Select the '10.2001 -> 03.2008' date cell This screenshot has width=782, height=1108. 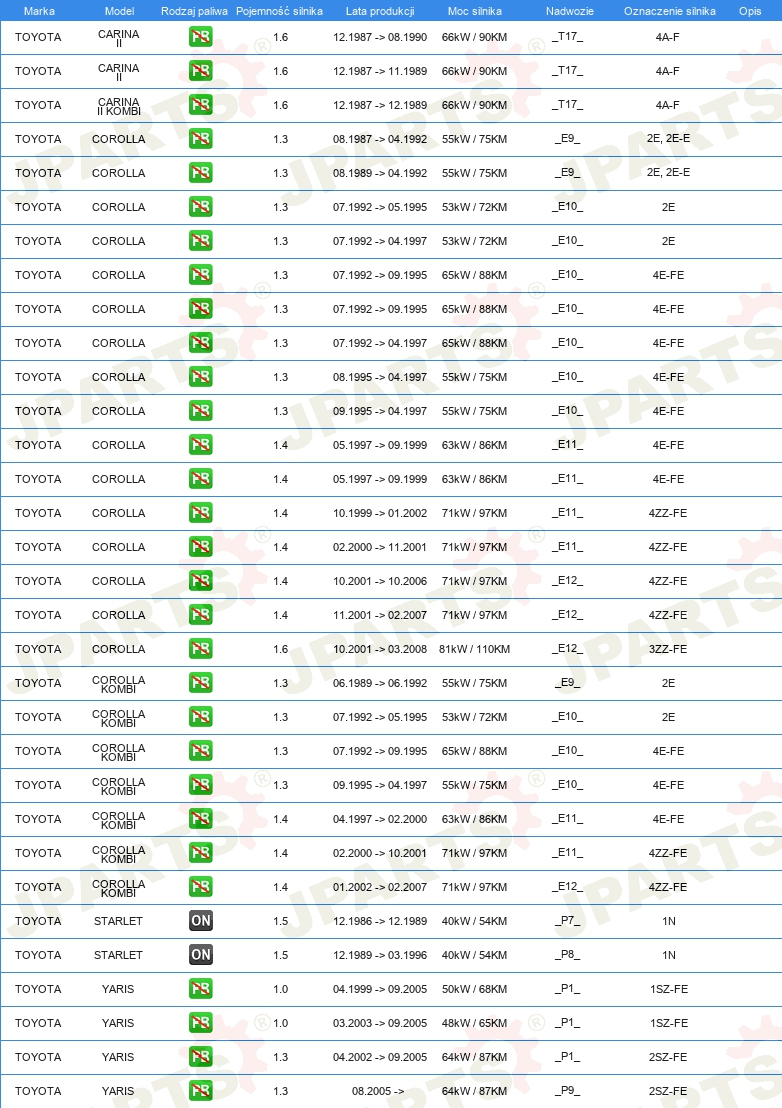(x=380, y=649)
